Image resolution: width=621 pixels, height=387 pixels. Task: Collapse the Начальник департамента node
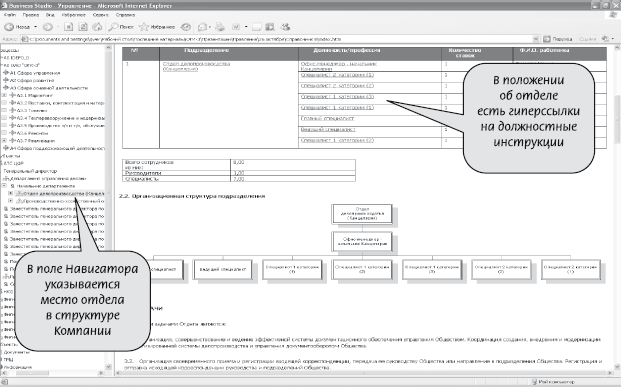tap(4, 186)
